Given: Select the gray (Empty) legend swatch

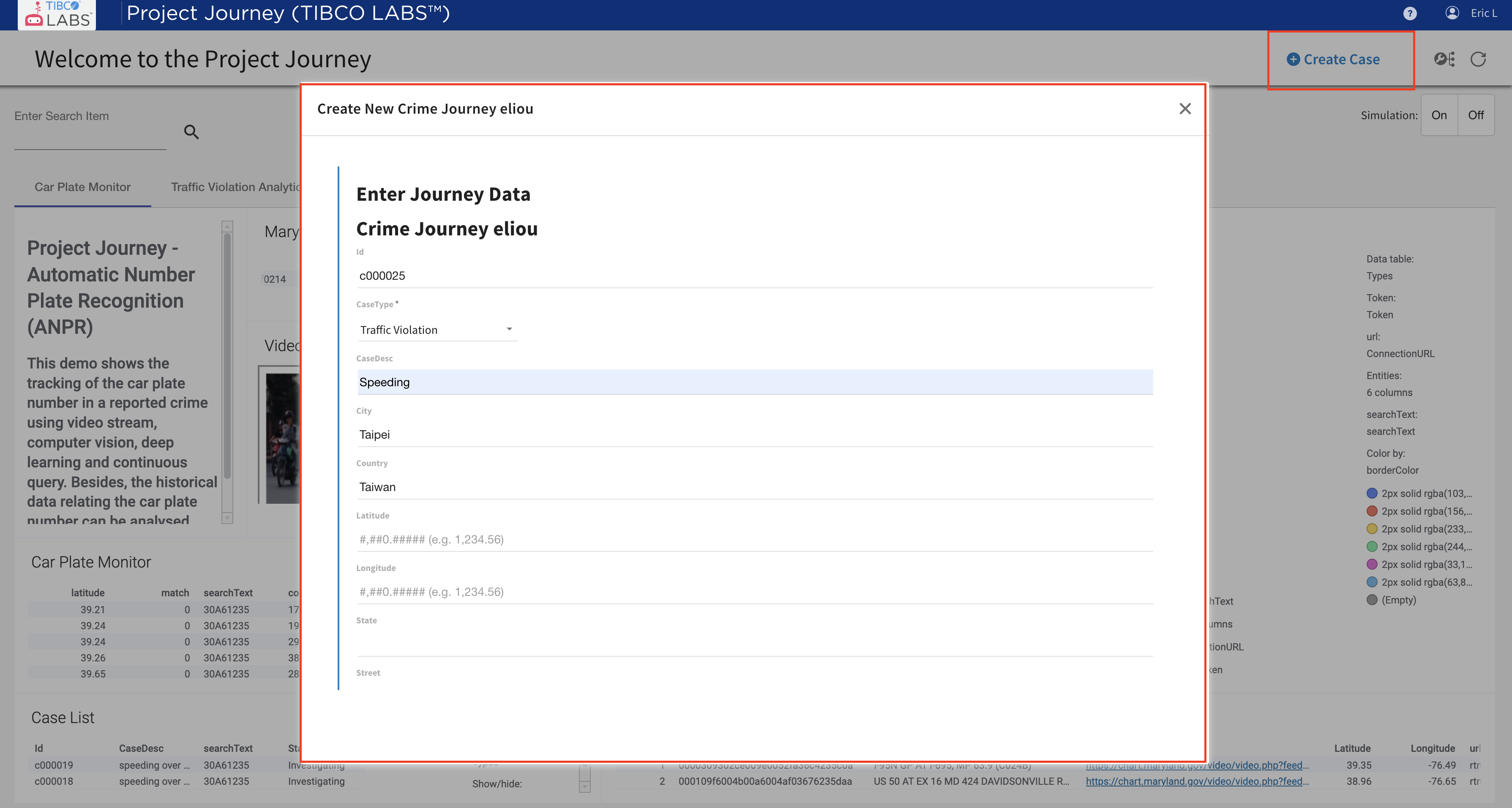Looking at the screenshot, I should (x=1372, y=600).
